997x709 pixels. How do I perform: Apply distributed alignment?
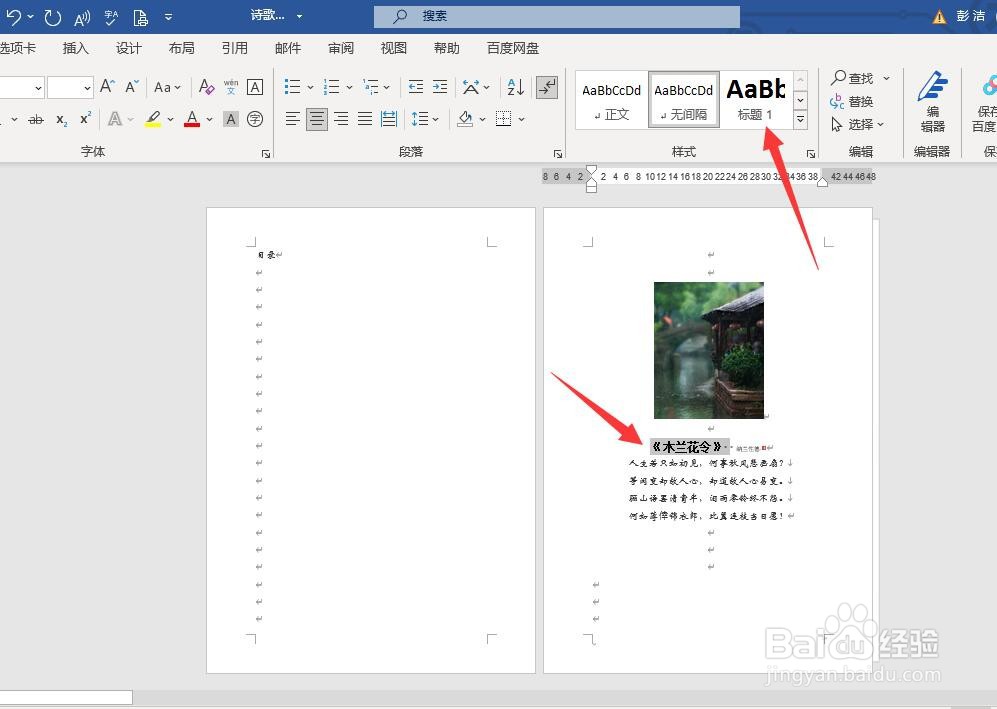(388, 119)
